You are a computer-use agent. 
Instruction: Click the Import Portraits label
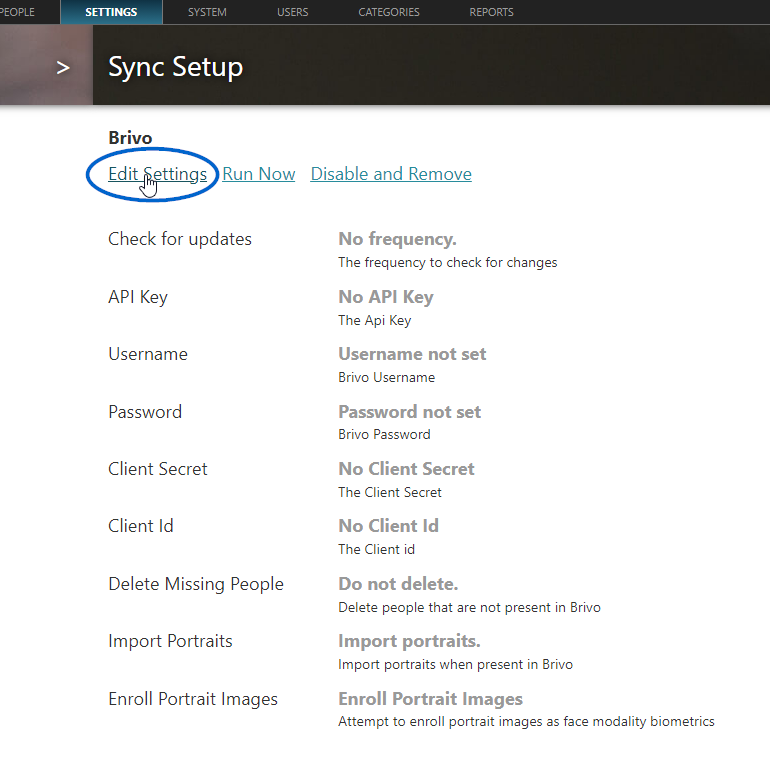click(x=170, y=641)
